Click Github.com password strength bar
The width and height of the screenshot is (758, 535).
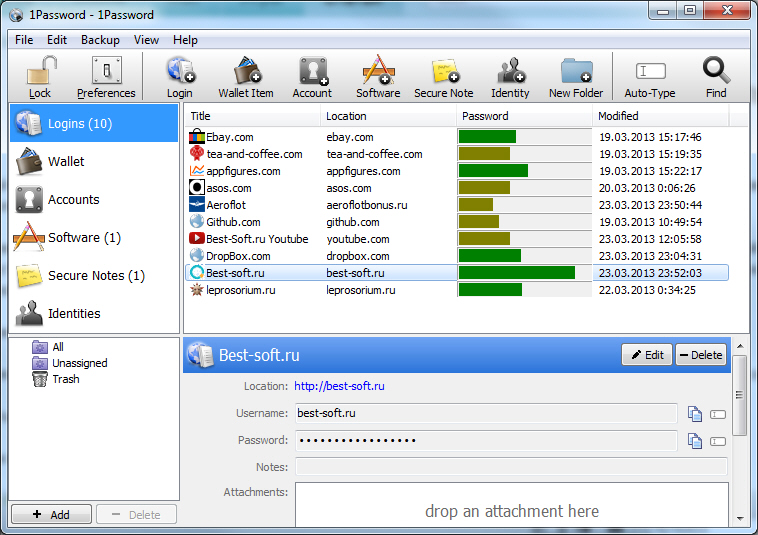tap(479, 222)
